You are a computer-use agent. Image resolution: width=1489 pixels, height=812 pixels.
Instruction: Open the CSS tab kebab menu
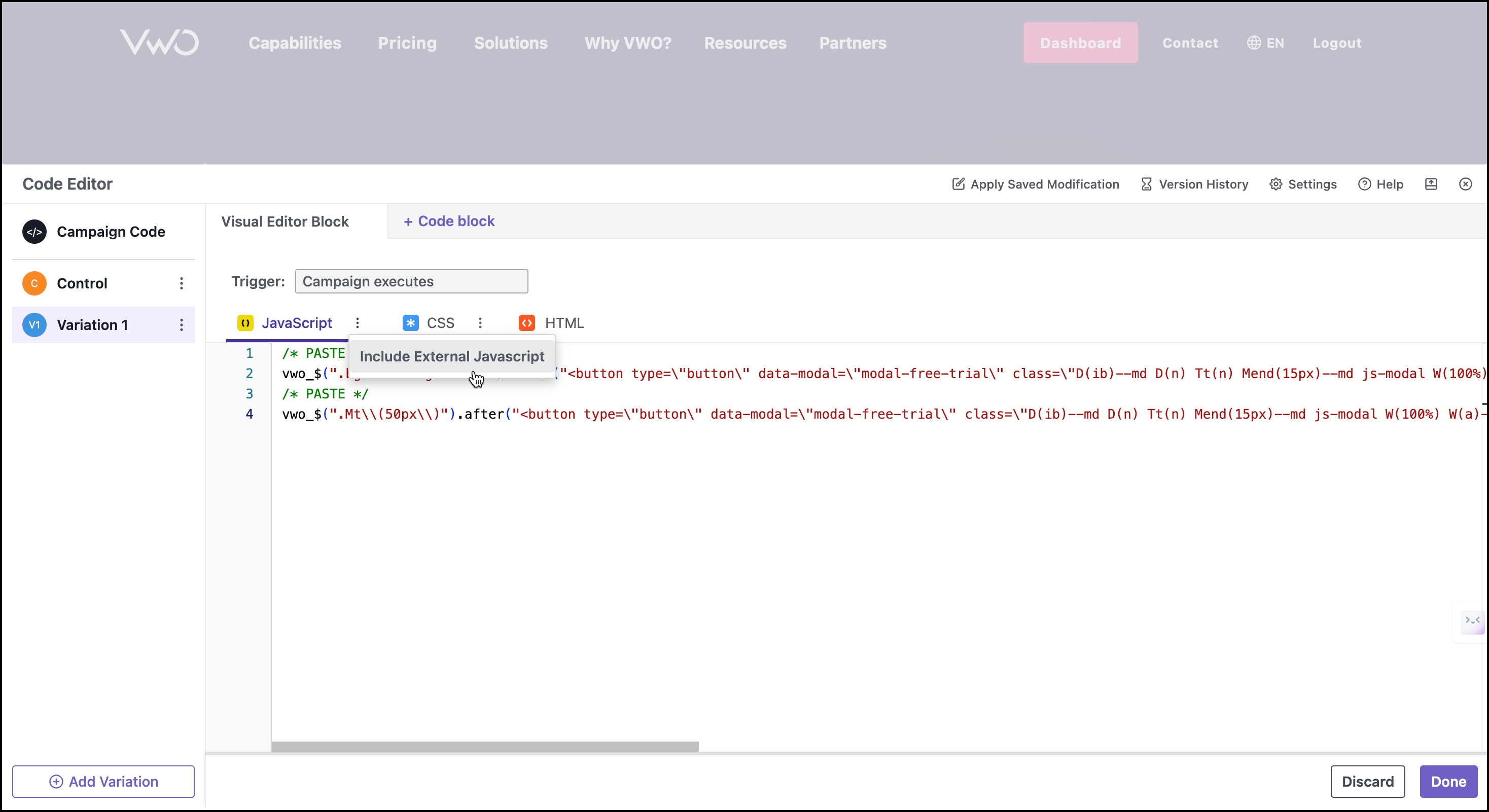pyautogui.click(x=480, y=323)
